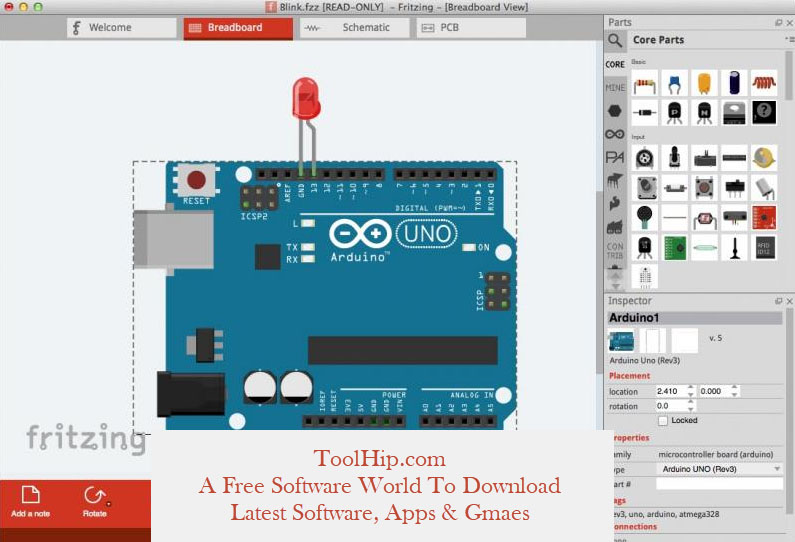Close the Inspector panel

790,301
